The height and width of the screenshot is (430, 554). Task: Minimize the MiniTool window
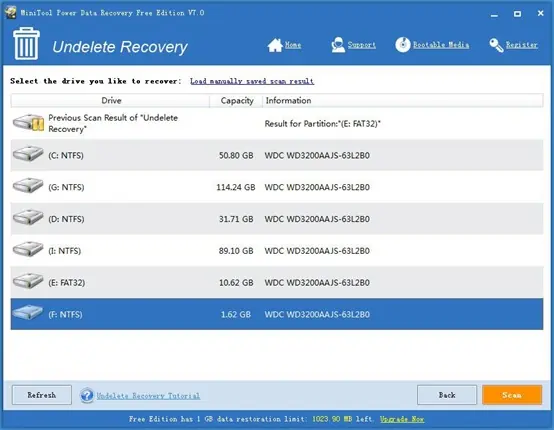click(x=494, y=14)
